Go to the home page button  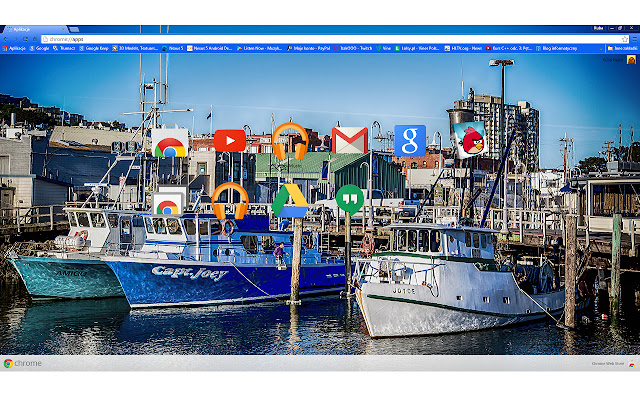(x=35, y=39)
